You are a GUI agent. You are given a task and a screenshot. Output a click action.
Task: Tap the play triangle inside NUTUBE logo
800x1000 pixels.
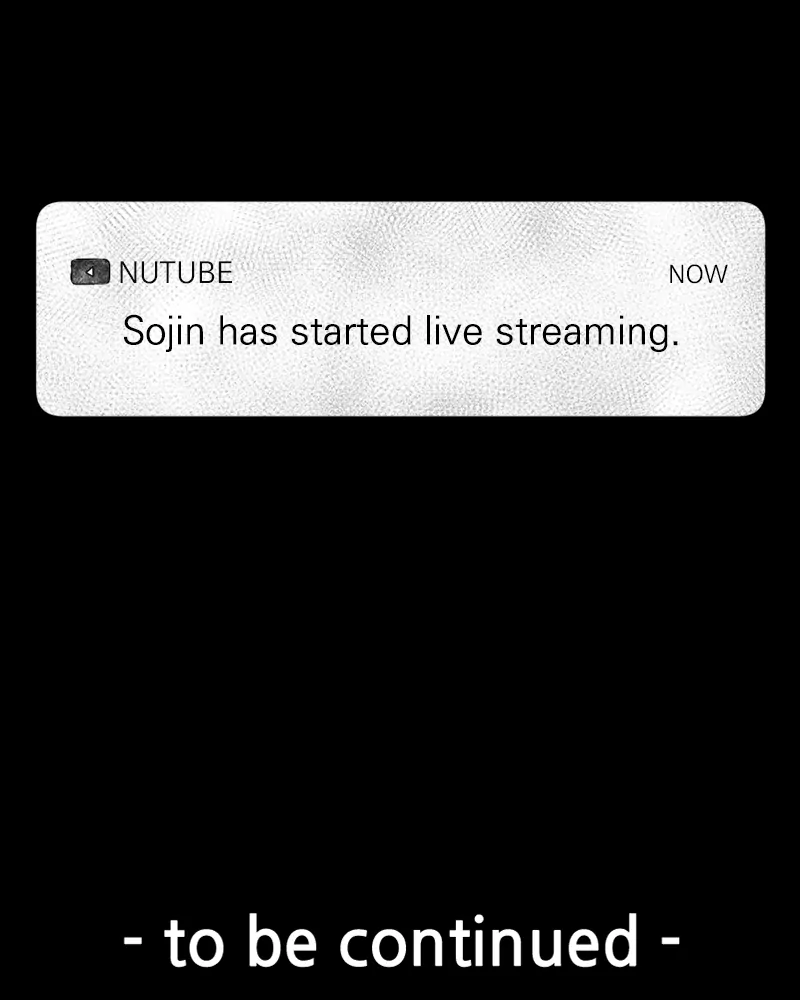tap(90, 272)
